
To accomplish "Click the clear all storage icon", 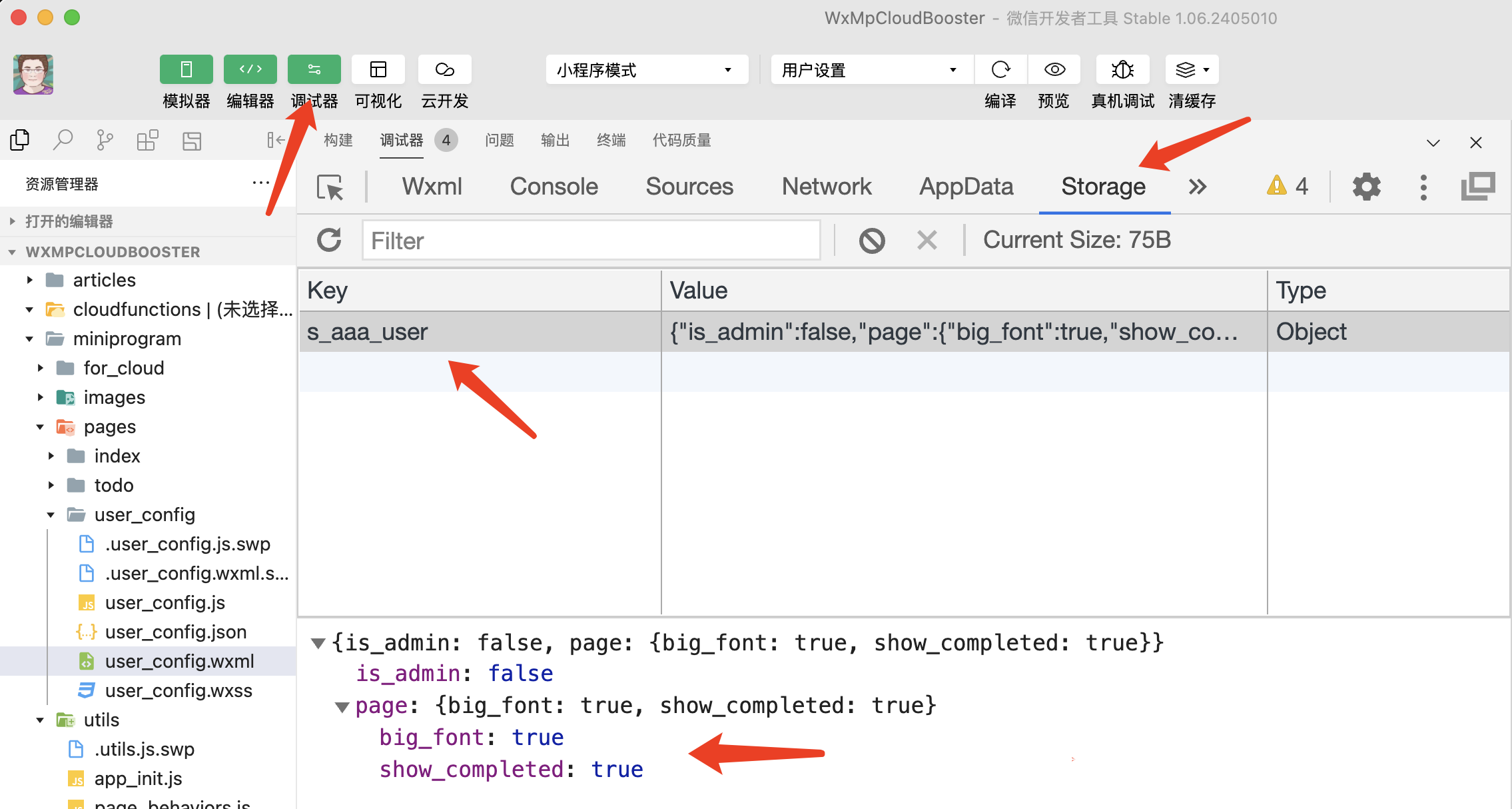I will [872, 240].
